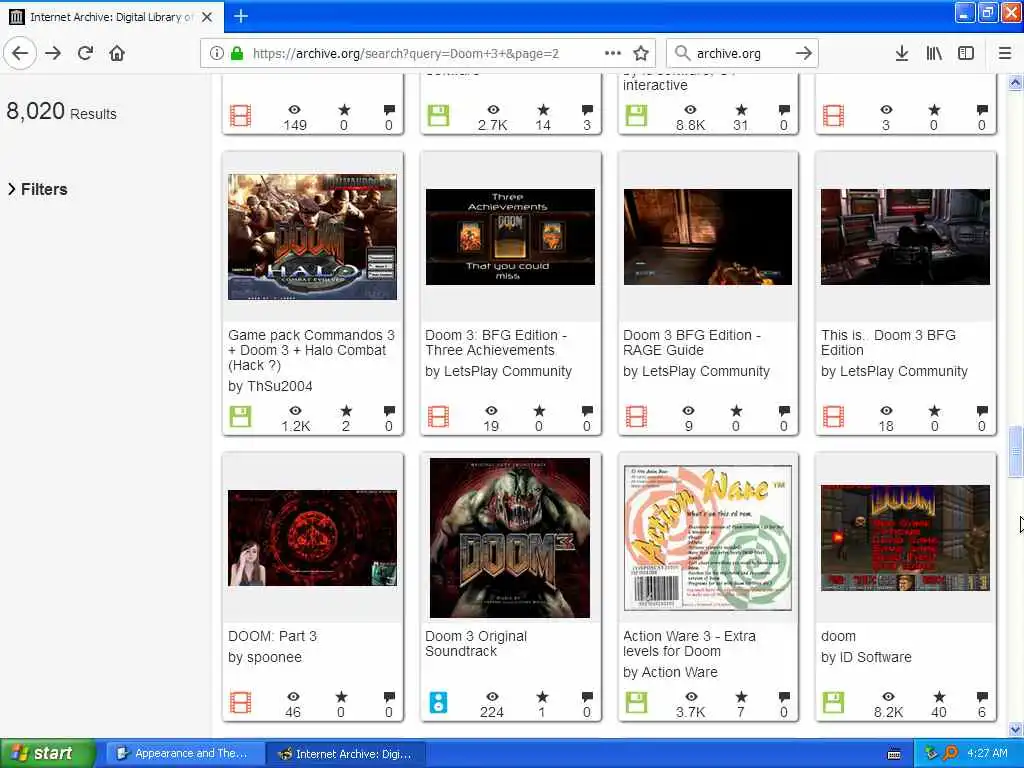The width and height of the screenshot is (1024, 768).
Task: Open DOOM: Part 3 video thumbnail
Action: pyautogui.click(x=312, y=537)
